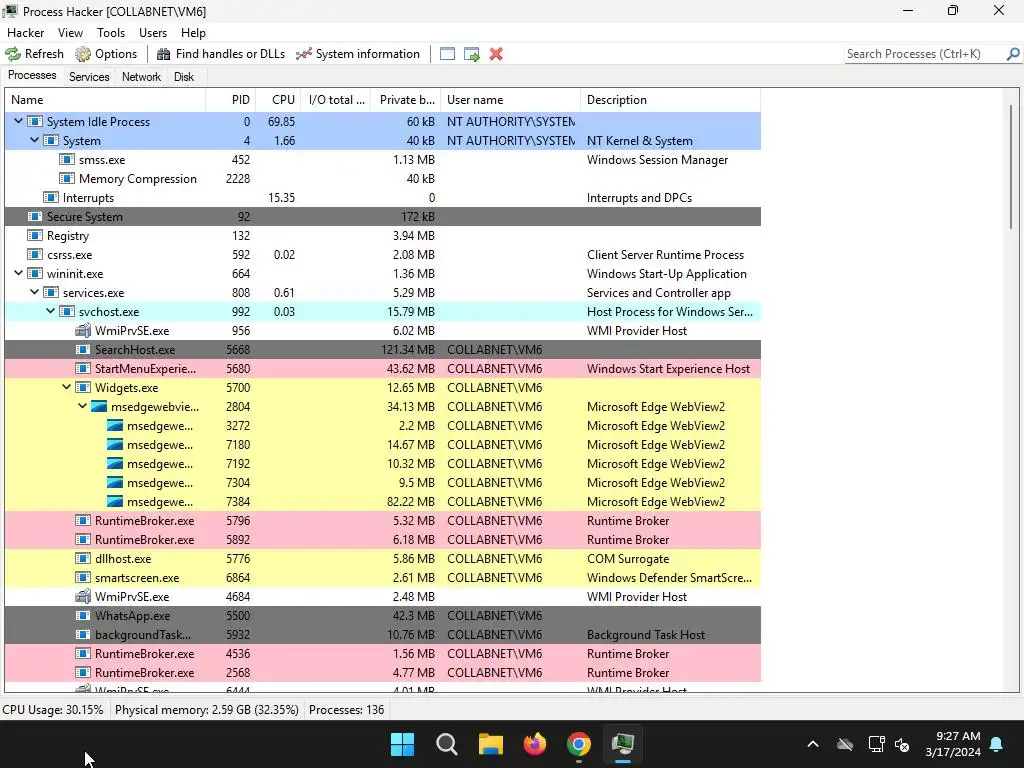The image size is (1024, 768).
Task: Click inside Search Processes field
Action: coord(925,54)
